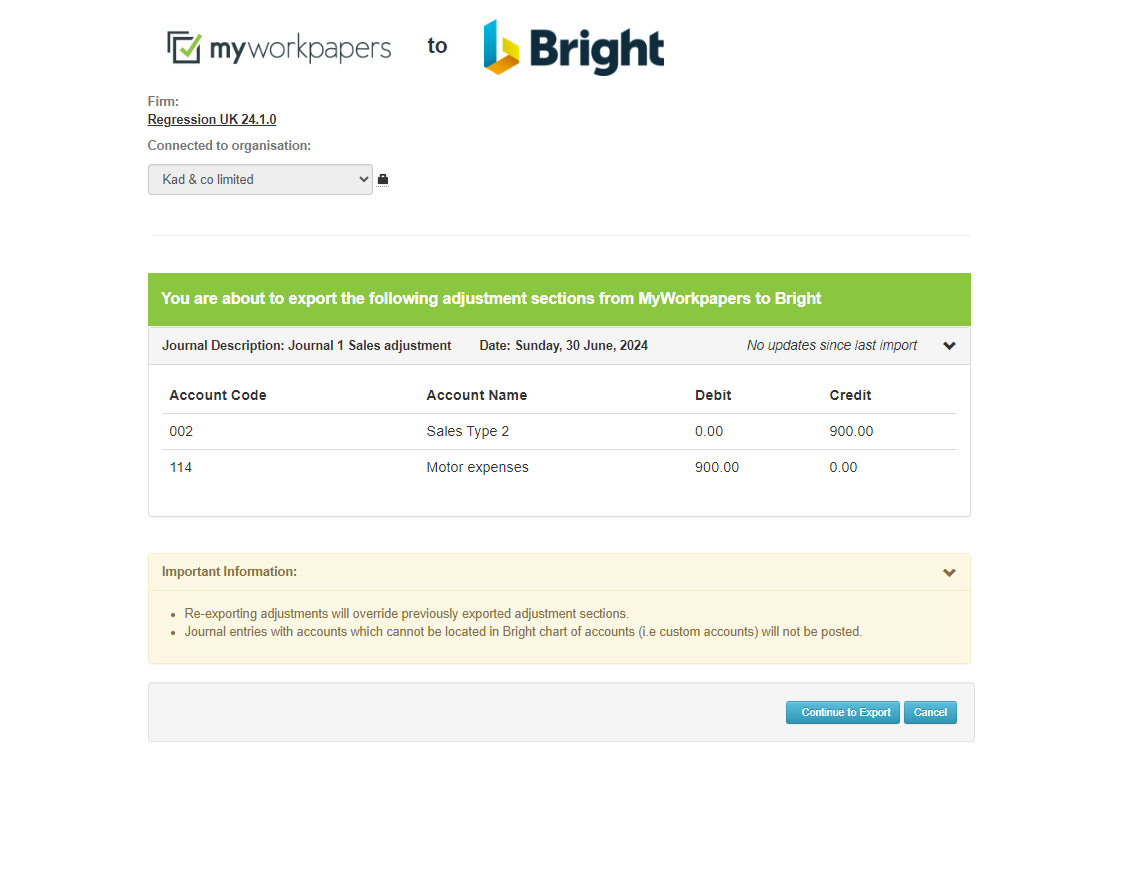Click the myworkpapers logo
This screenshot has height=896, width=1130.
(x=278, y=46)
